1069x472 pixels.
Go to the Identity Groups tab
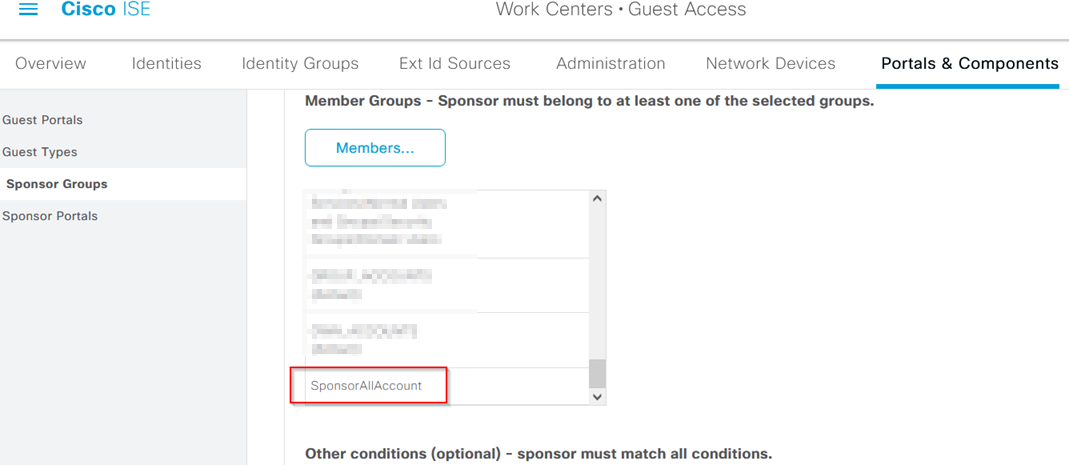(300, 64)
